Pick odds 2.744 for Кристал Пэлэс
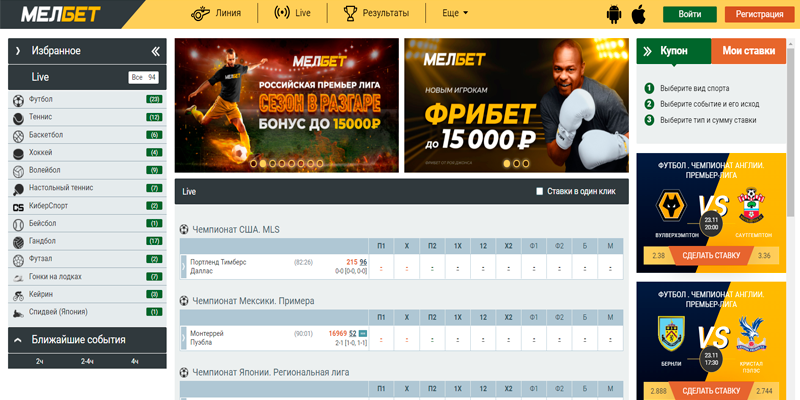800x400 pixels. tap(764, 391)
